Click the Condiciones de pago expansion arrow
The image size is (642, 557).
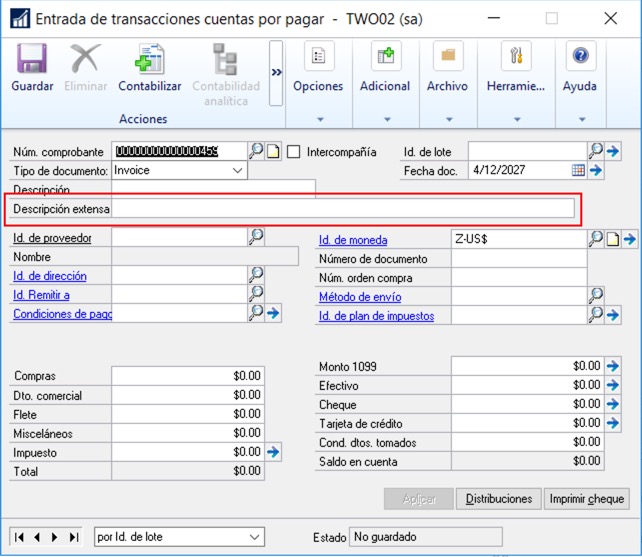pos(273,313)
